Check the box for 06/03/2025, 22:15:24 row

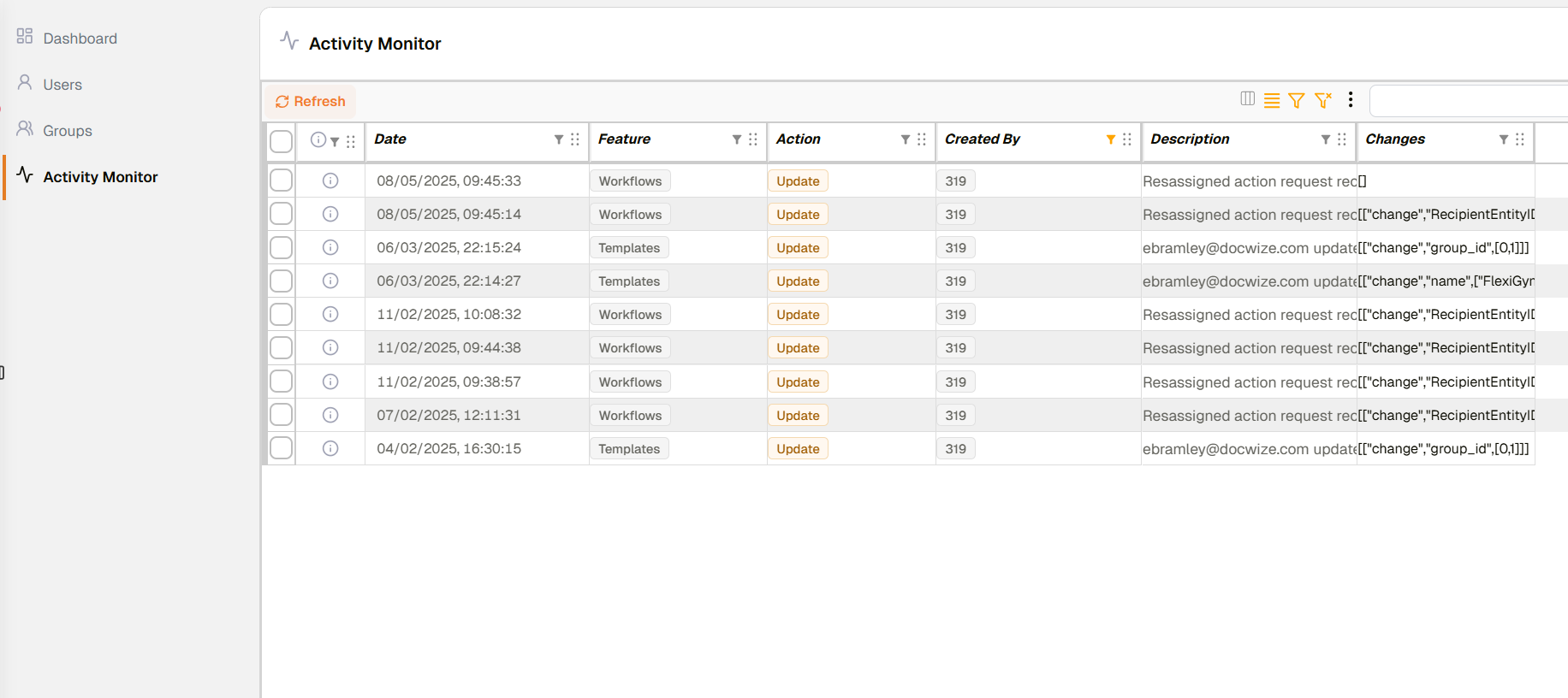(x=282, y=248)
